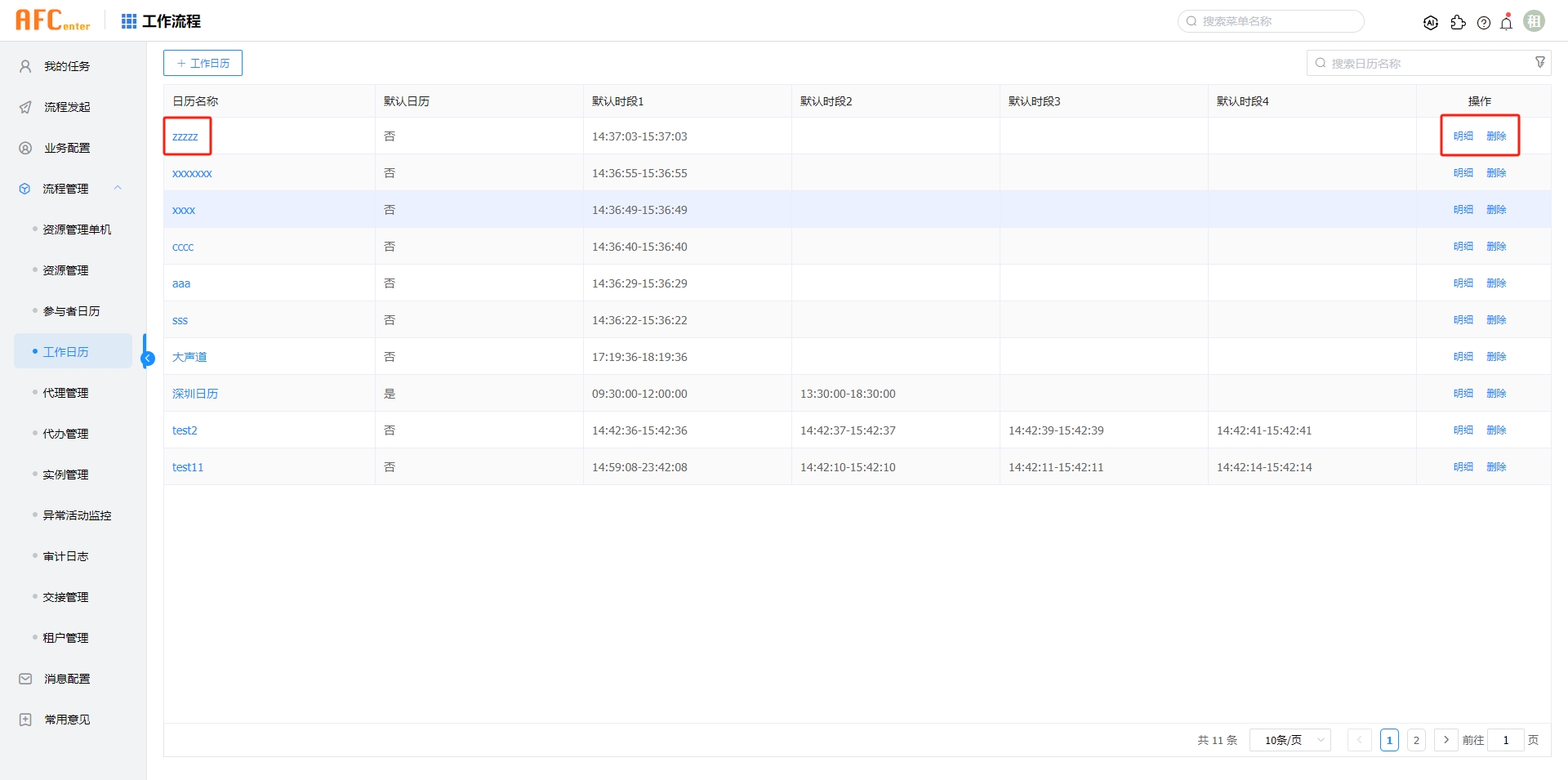Collapse the 流程管理 section chevron
This screenshot has height=780, width=1568.
(x=118, y=188)
